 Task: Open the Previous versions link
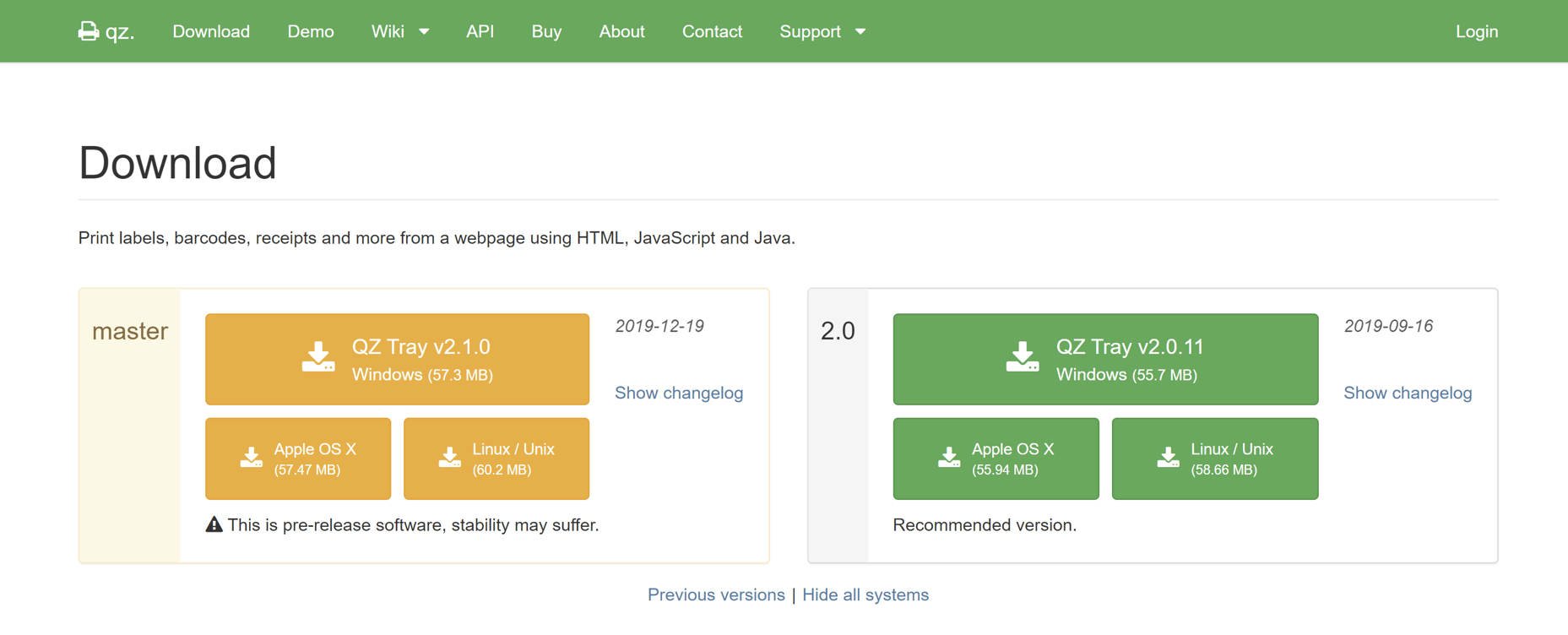pyautogui.click(x=716, y=594)
